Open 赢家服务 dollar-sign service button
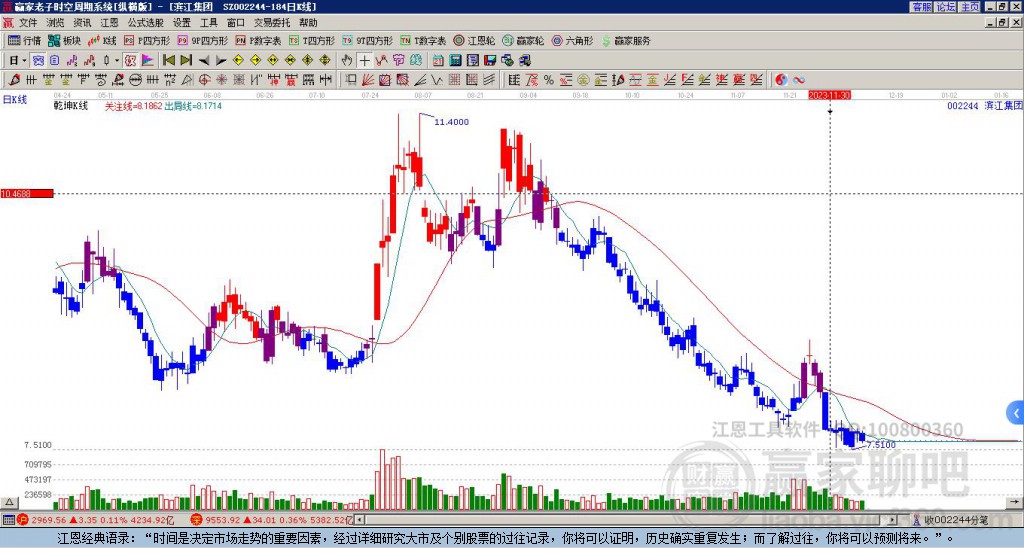 (626, 40)
